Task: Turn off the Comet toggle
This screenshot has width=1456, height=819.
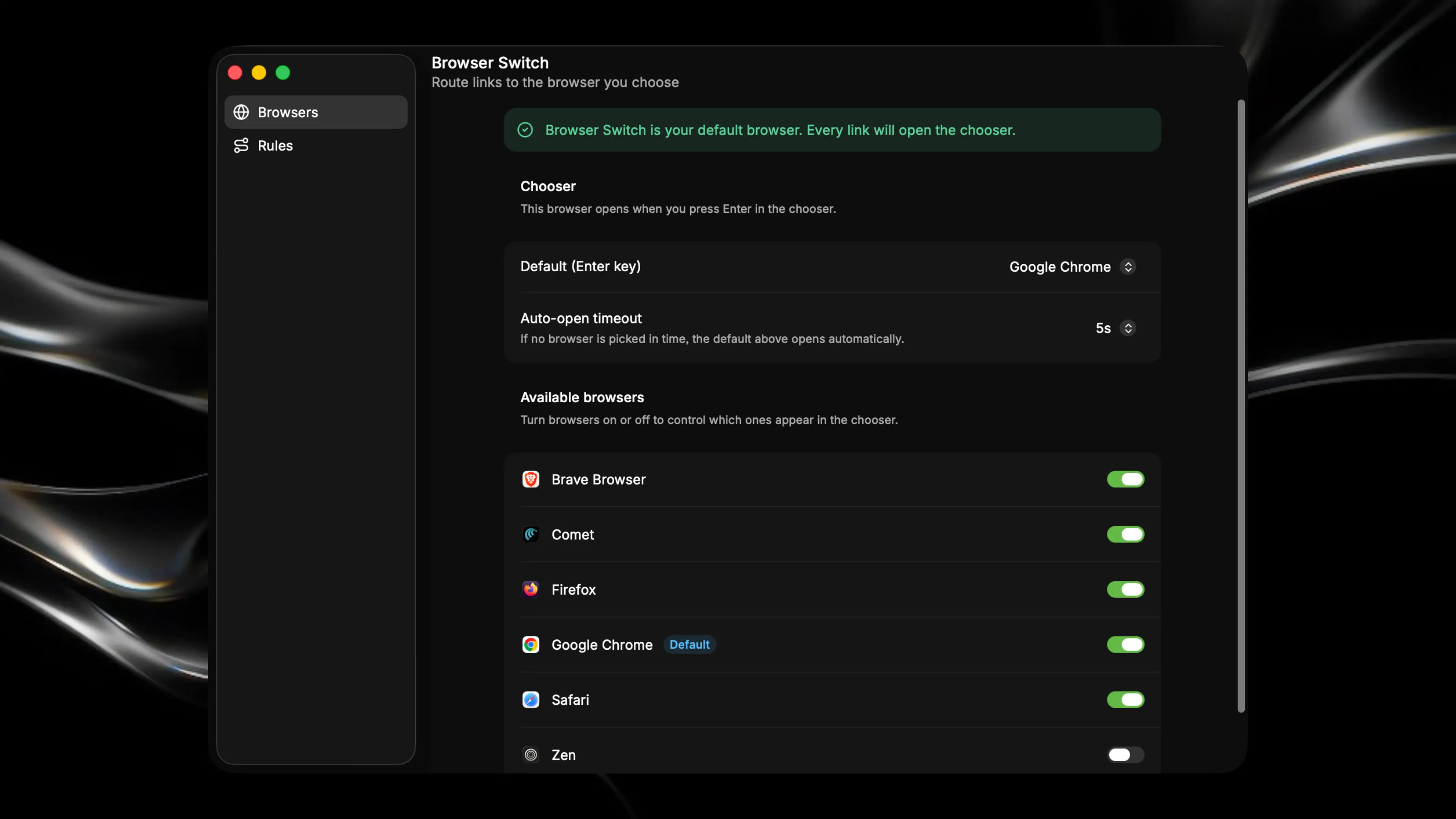Action: (x=1125, y=534)
